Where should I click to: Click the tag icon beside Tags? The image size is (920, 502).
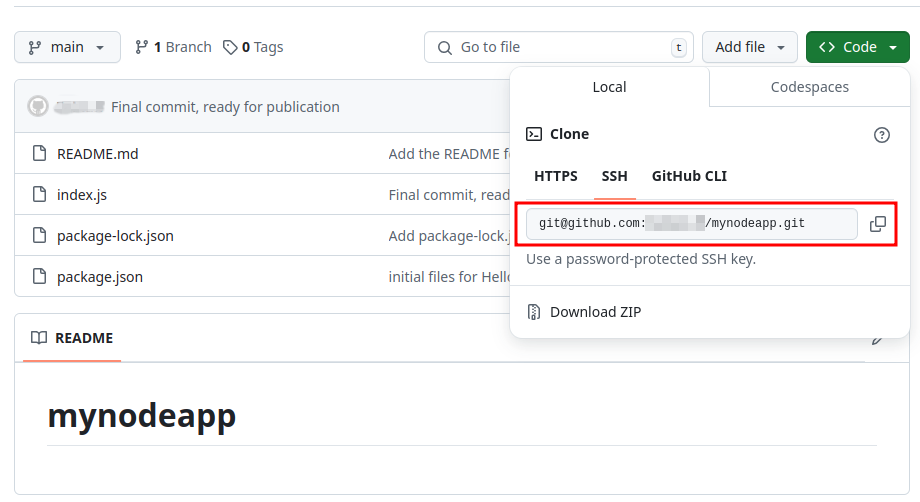tap(230, 47)
